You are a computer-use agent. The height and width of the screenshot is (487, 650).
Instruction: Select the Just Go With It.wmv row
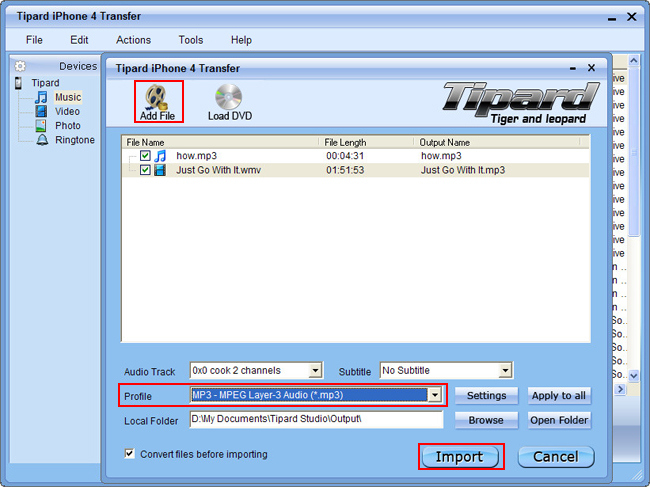point(356,170)
